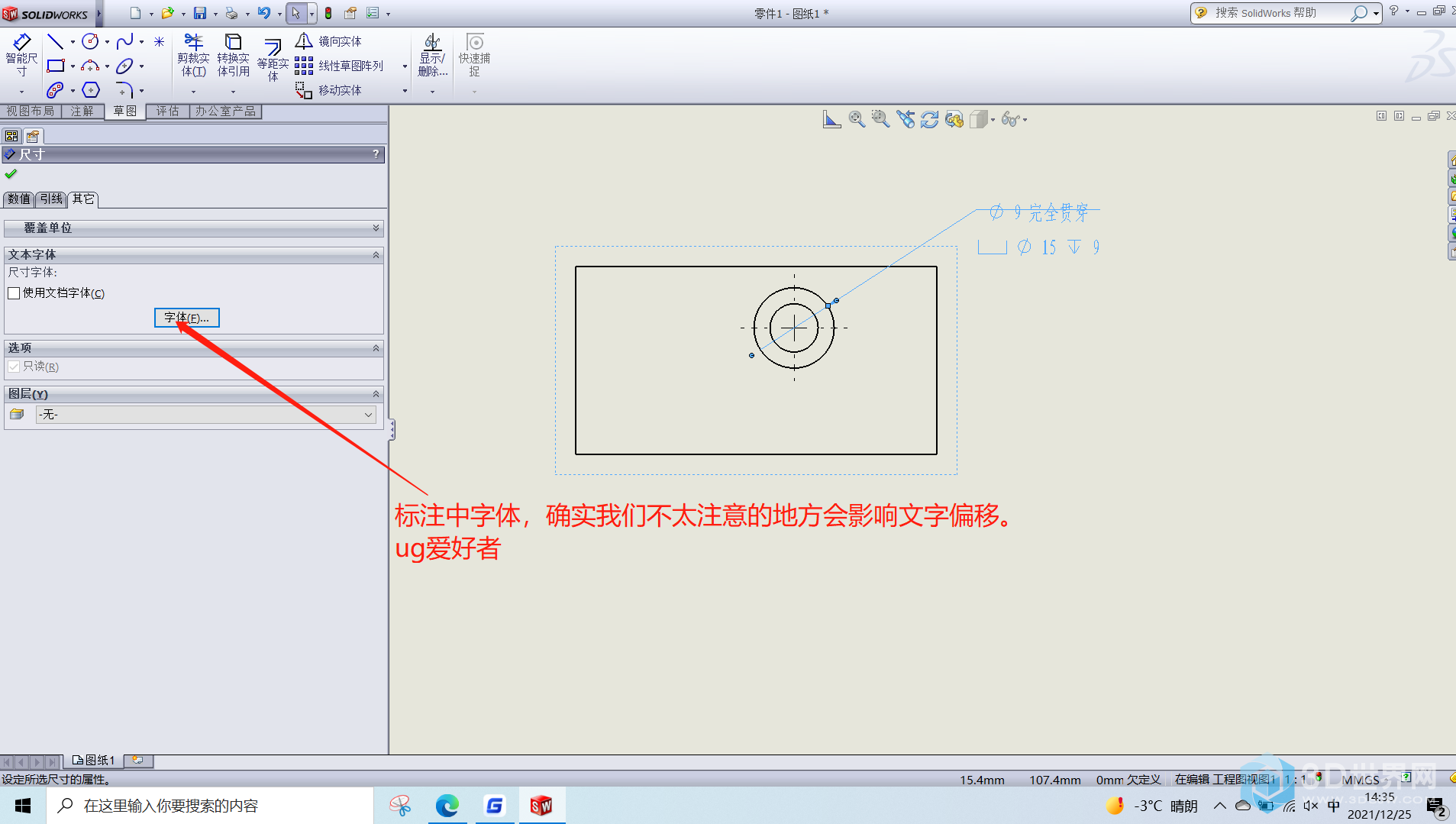Select the Polygon sketch tool
Viewport: 1456px width, 824px height.
pyautogui.click(x=91, y=90)
